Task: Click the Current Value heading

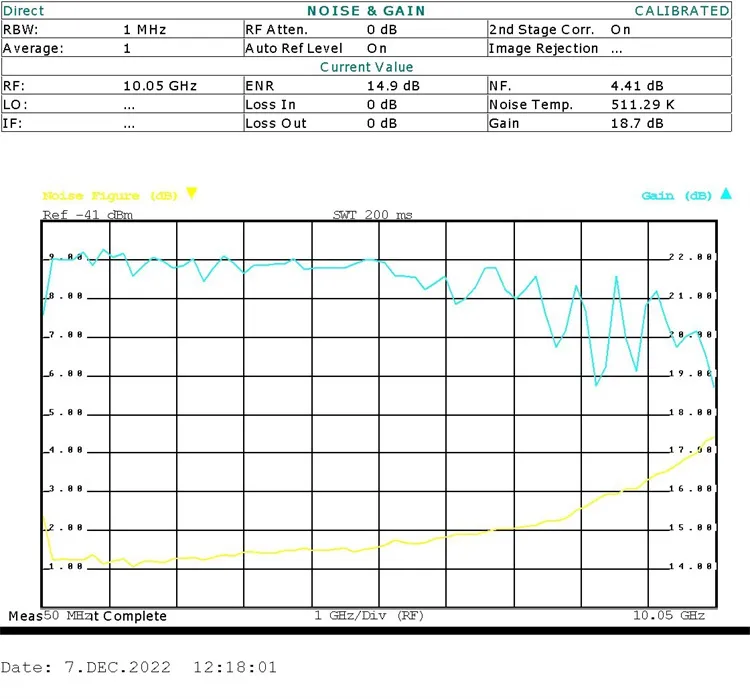Action: (366, 67)
